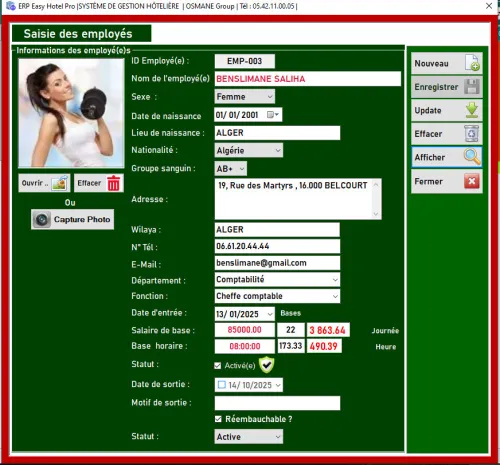The height and width of the screenshot is (465, 500).
Task: Click the Enregistrer button
Action: [x=447, y=87]
